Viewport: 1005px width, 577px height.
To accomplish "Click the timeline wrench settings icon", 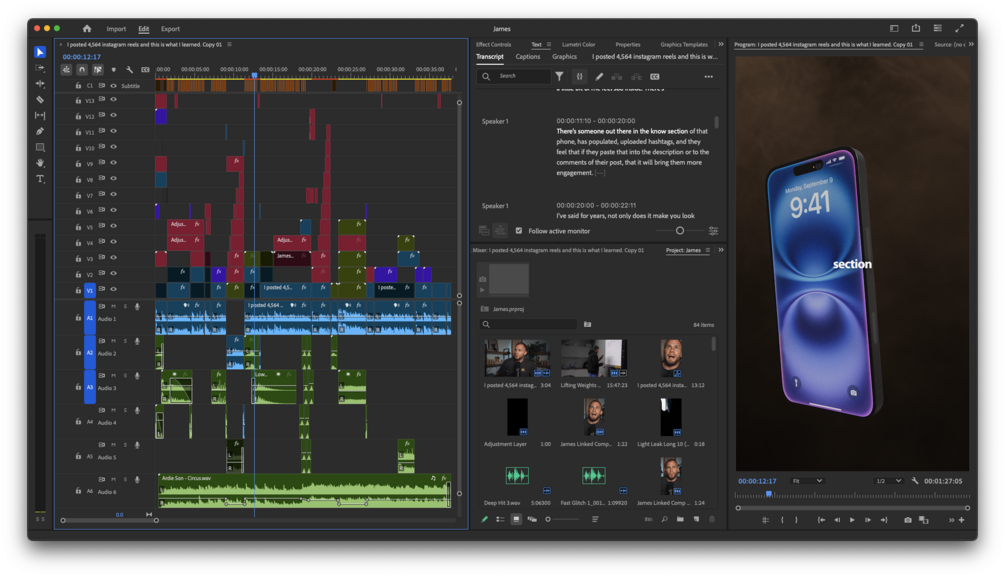I will [x=129, y=70].
